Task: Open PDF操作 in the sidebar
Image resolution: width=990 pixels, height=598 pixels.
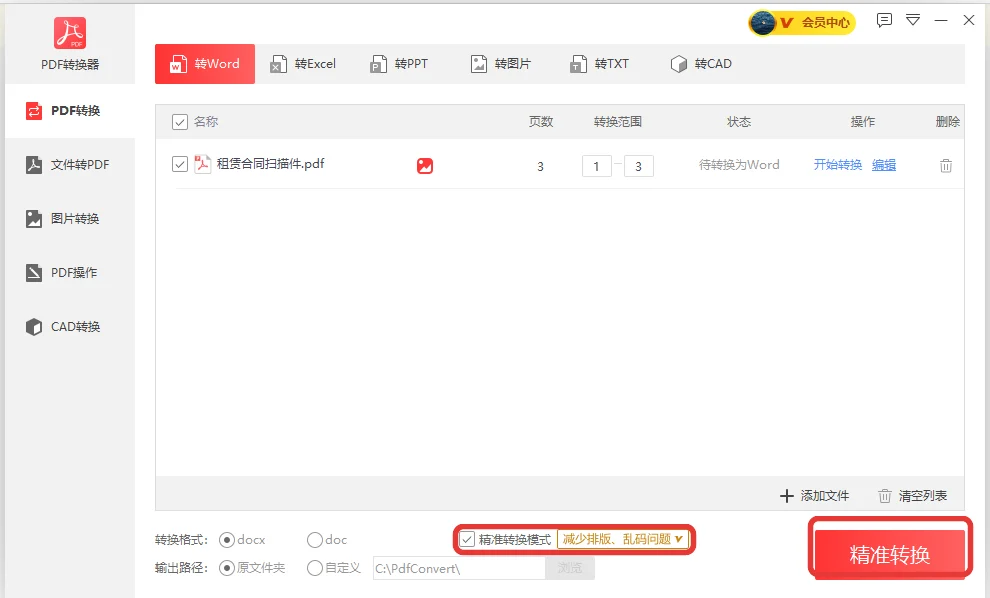Action: click(70, 273)
